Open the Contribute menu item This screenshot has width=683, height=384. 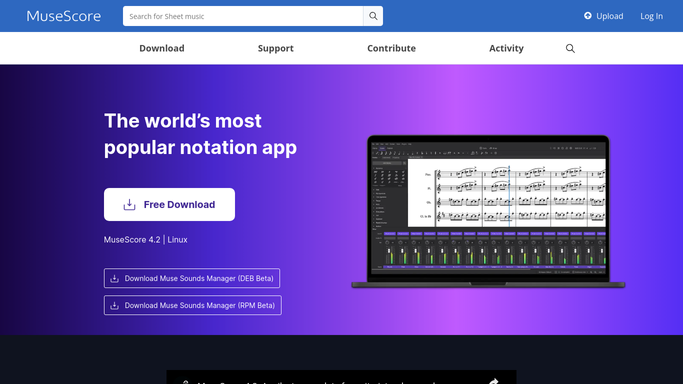(x=391, y=48)
